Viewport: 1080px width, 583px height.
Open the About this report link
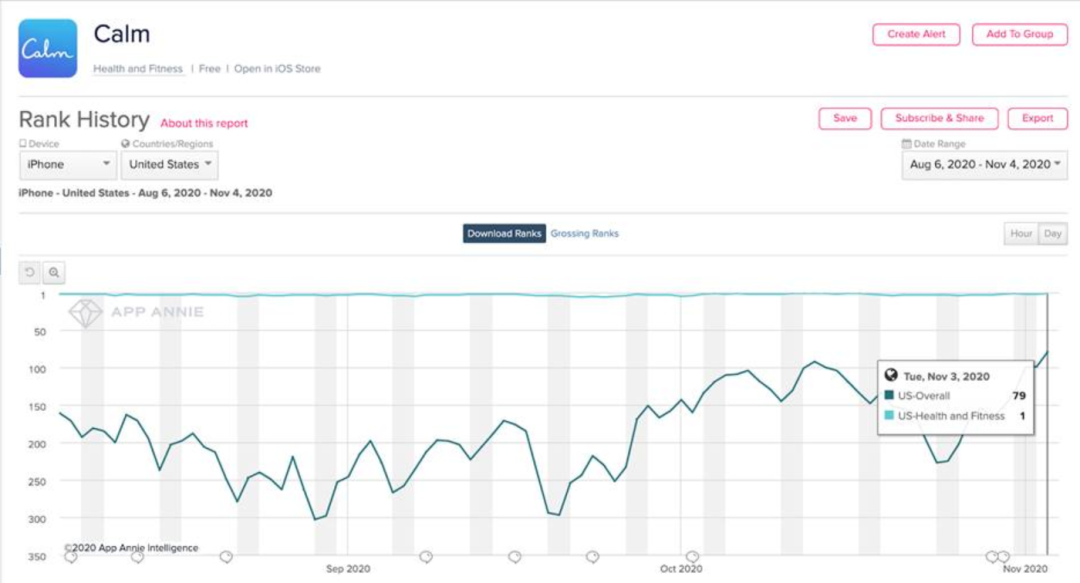tap(204, 123)
